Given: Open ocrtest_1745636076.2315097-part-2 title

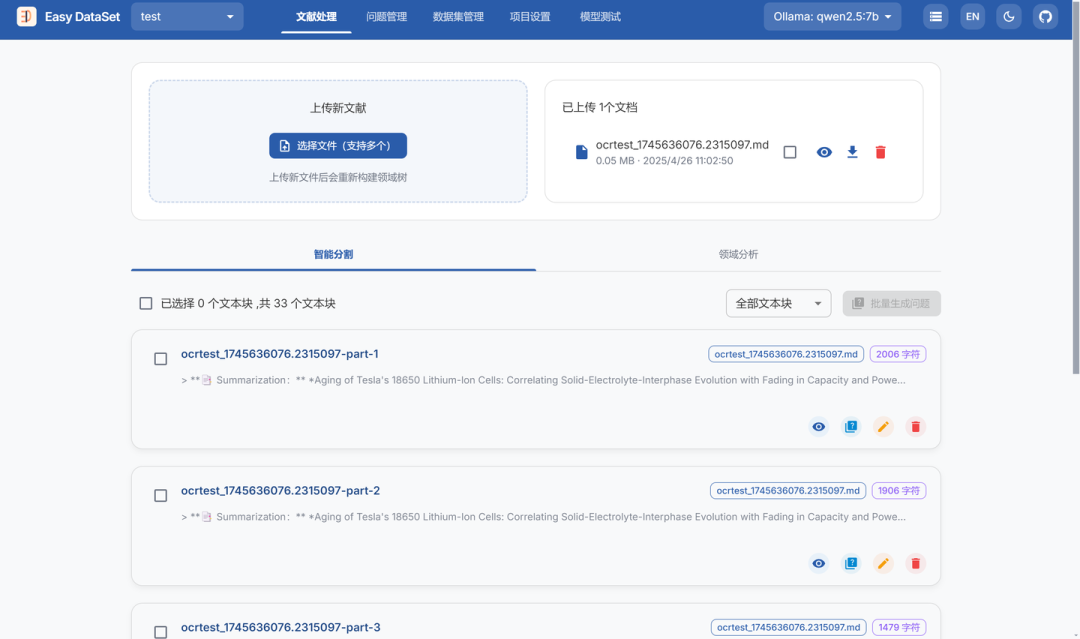Looking at the screenshot, I should click(280, 491).
